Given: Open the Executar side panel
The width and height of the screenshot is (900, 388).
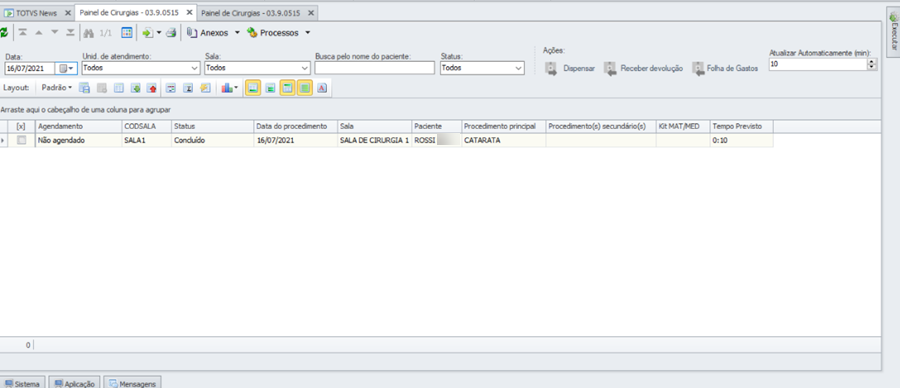Looking at the screenshot, I should (x=893, y=33).
